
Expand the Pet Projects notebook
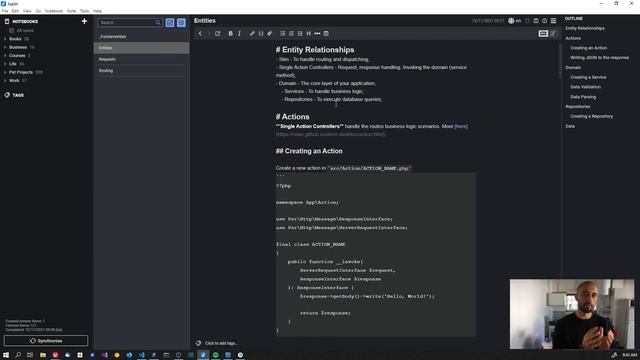point(5,72)
